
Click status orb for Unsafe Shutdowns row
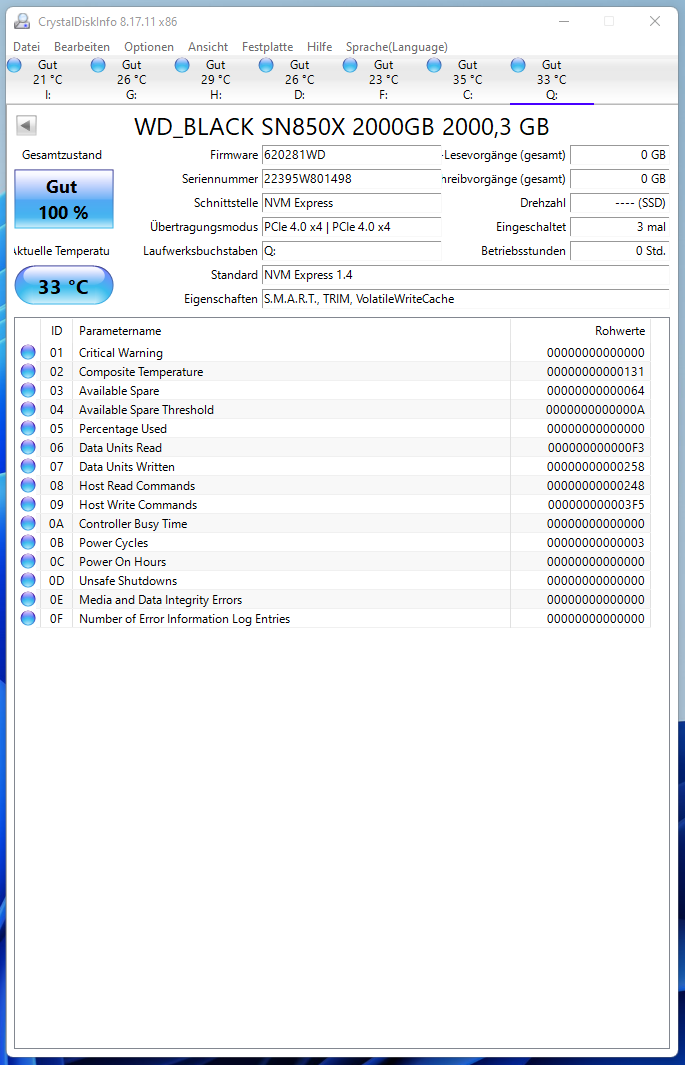[x=28, y=580]
